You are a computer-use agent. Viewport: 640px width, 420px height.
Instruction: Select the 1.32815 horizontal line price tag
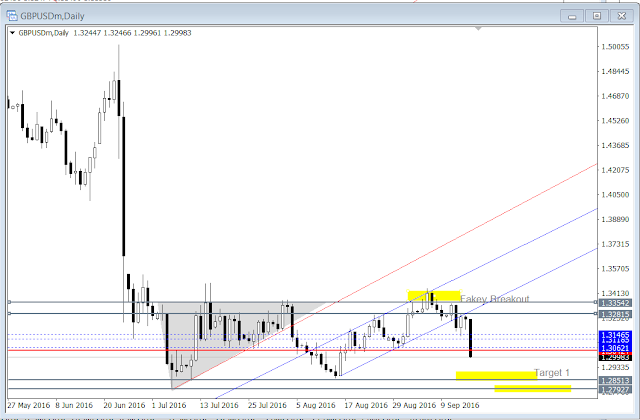pos(615,314)
